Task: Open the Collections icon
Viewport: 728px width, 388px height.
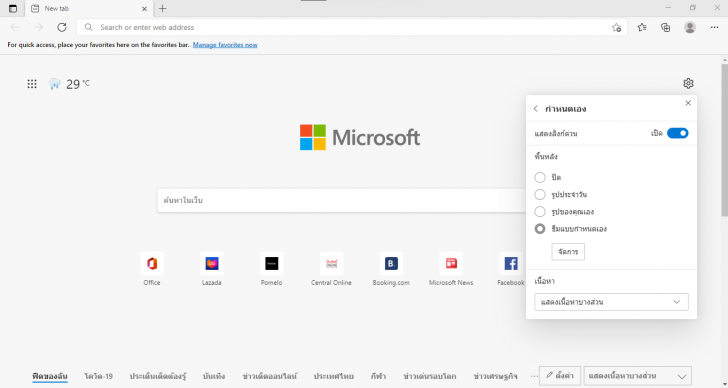Action: point(665,27)
